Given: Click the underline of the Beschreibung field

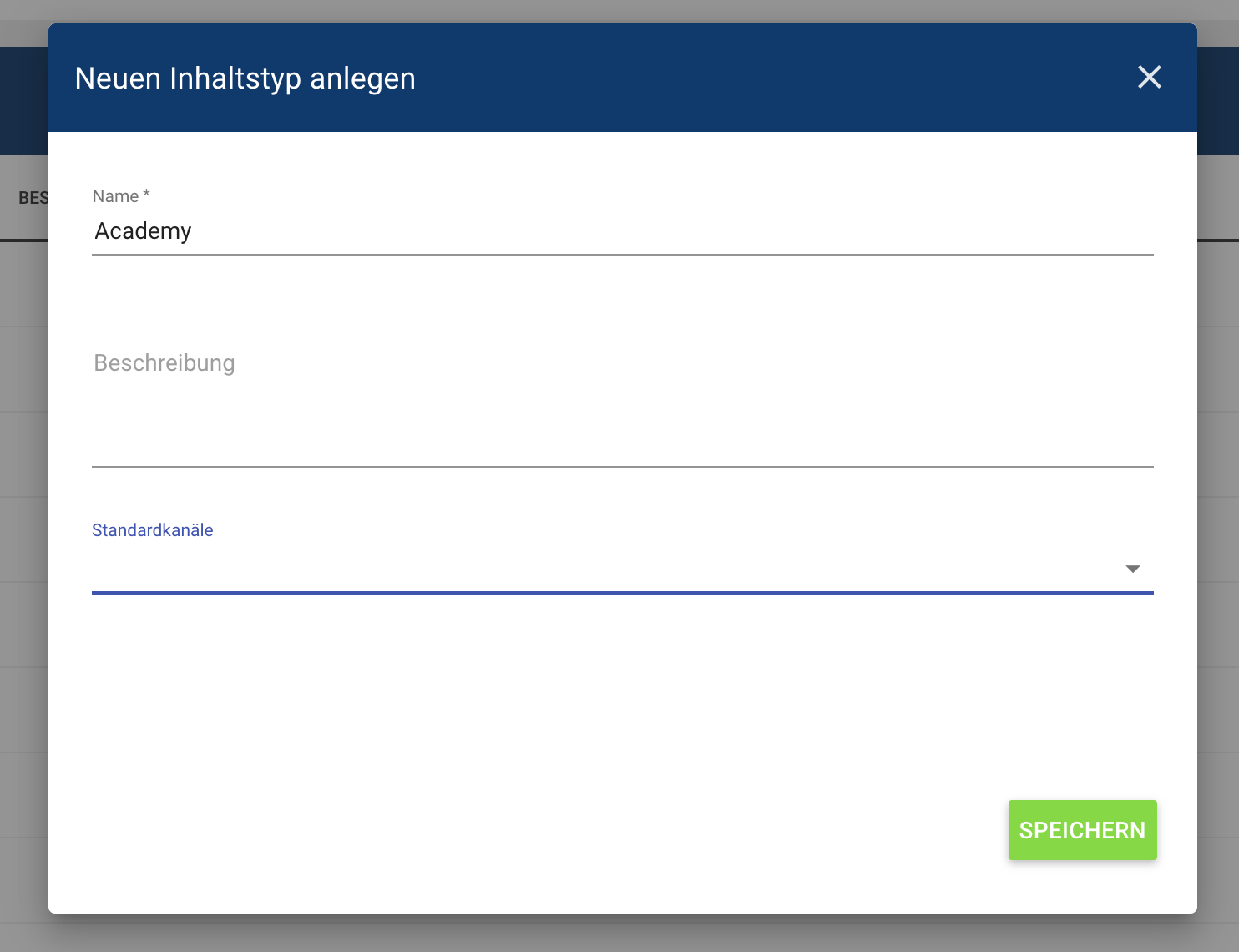Looking at the screenshot, I should tap(622, 466).
